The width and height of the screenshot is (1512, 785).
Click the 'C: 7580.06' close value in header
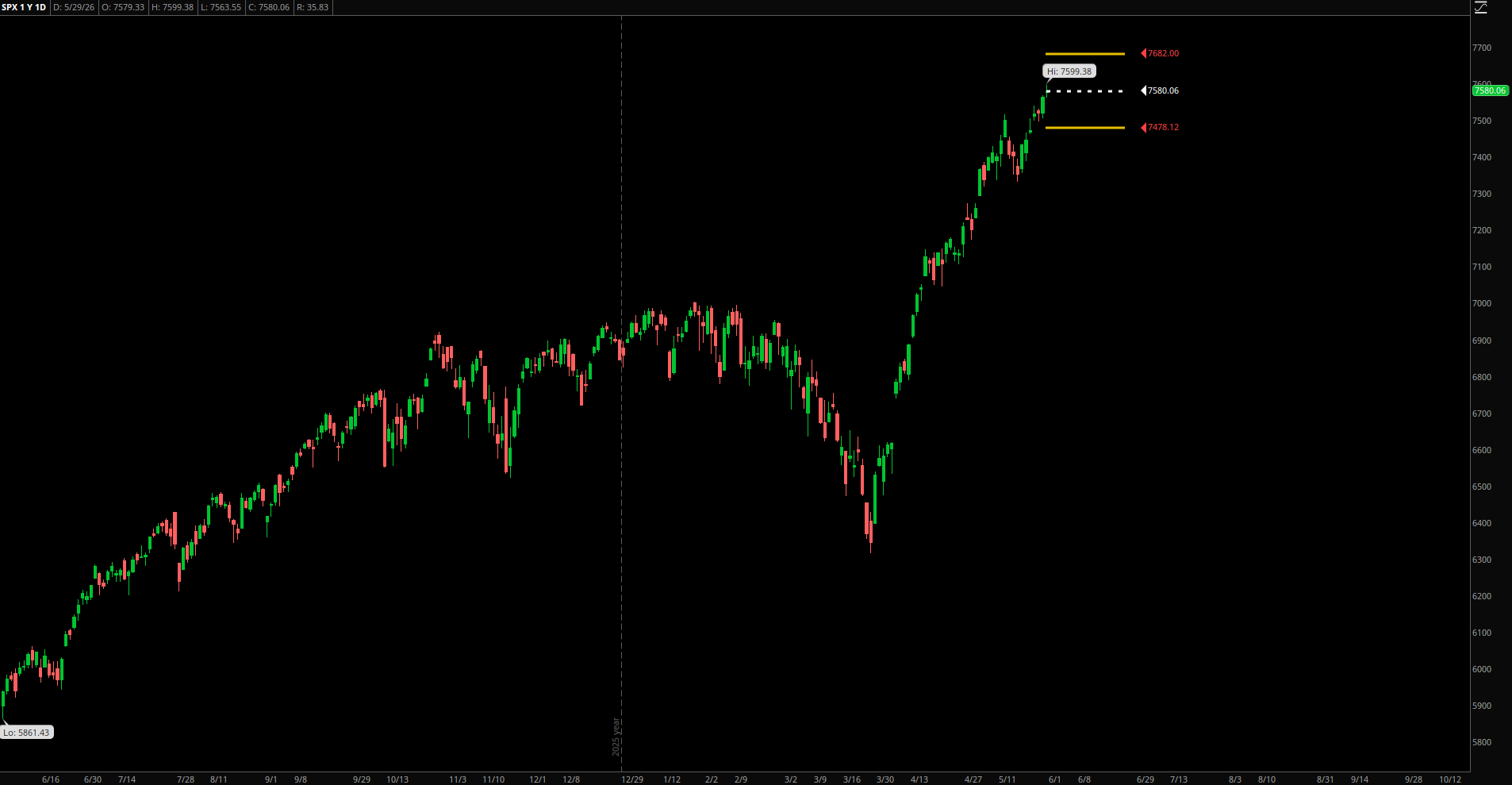point(269,7)
